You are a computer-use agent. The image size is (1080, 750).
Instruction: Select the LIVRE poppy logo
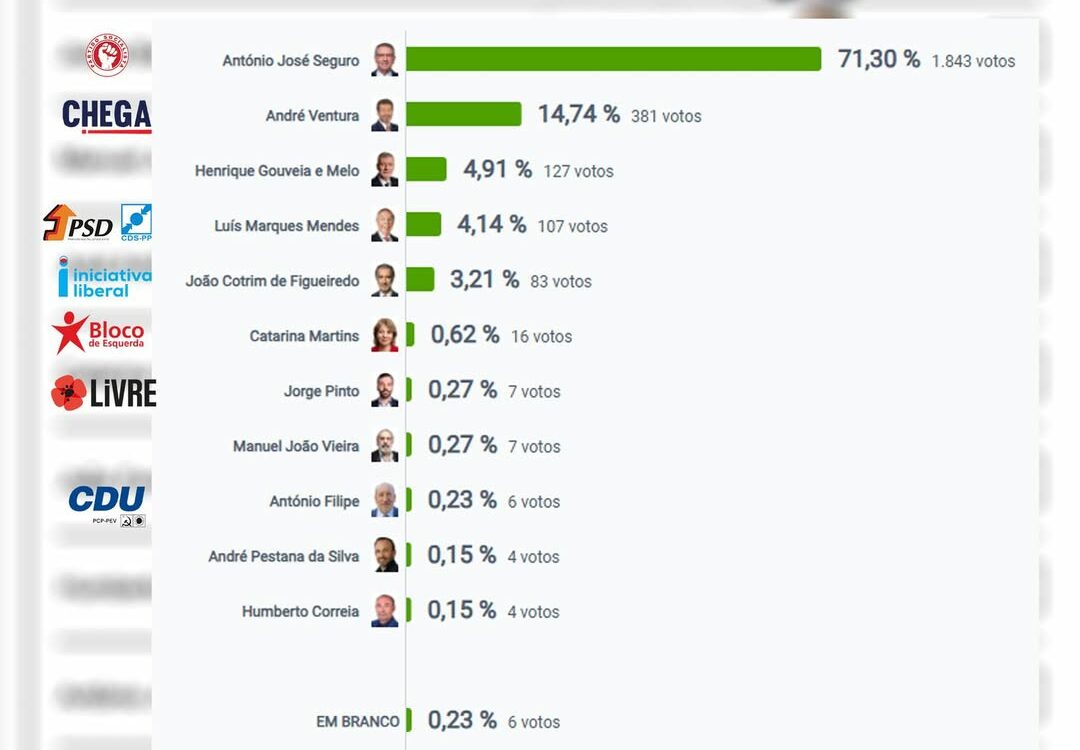[103, 393]
